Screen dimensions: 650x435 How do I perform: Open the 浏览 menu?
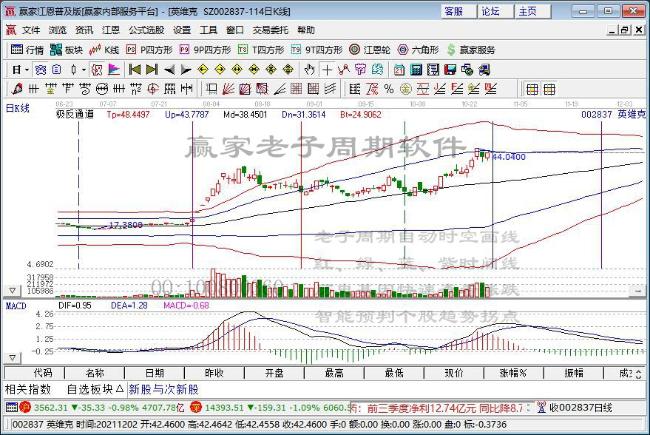(57, 30)
